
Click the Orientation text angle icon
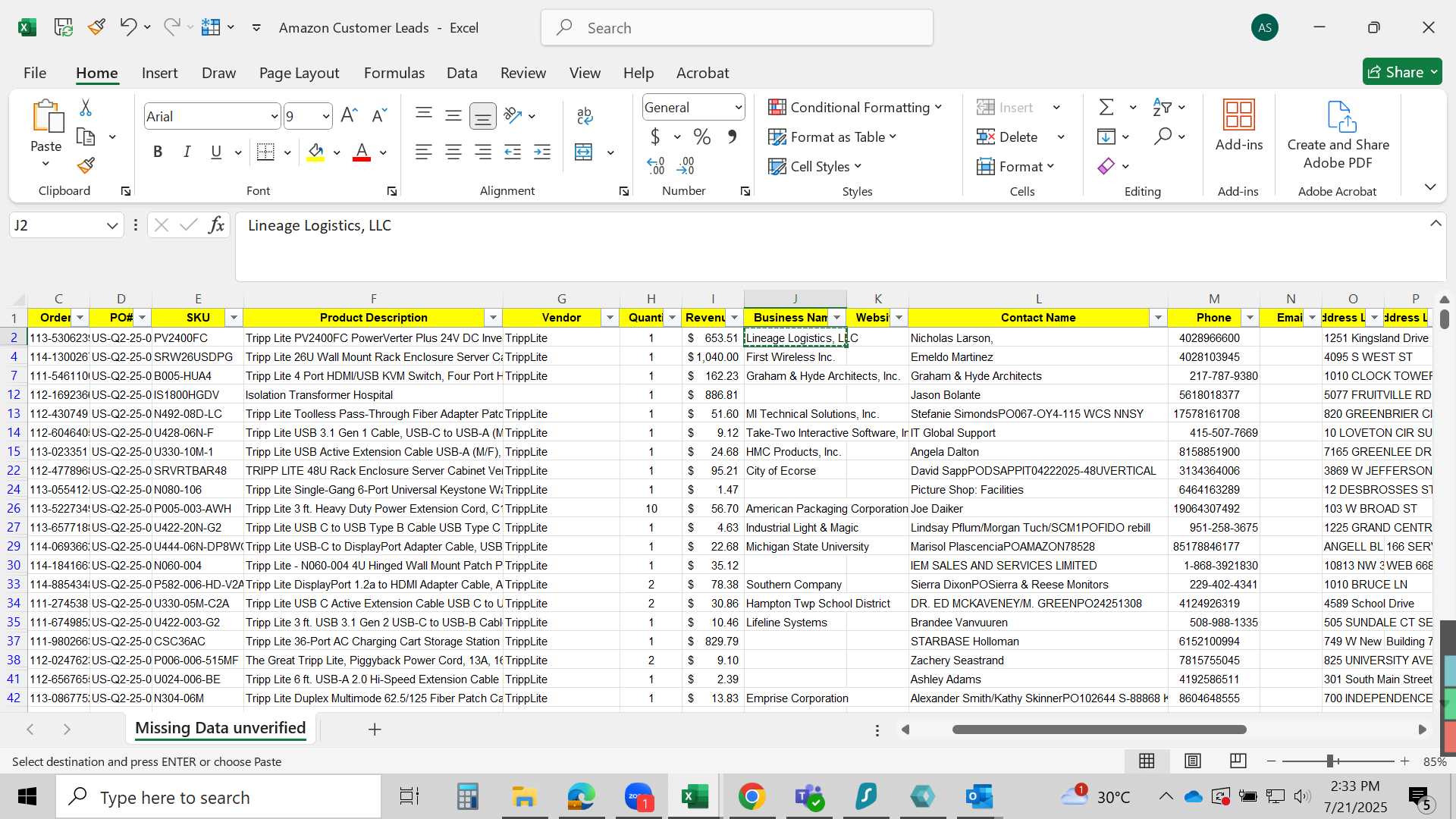click(x=513, y=115)
